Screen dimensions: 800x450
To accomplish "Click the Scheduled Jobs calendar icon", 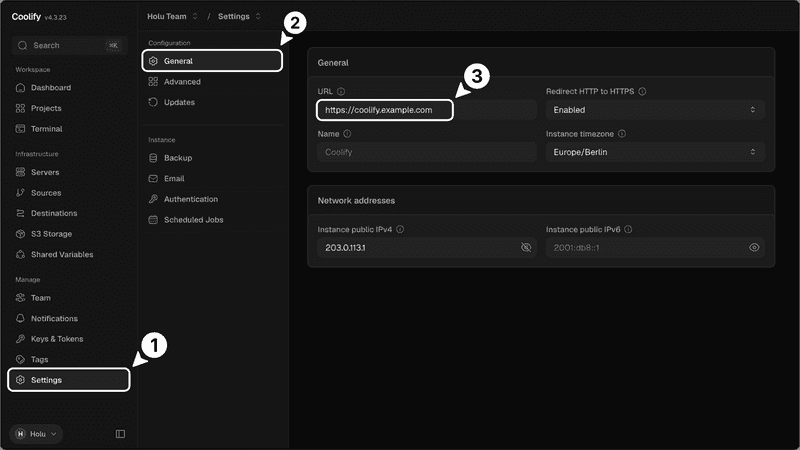I will [153, 220].
